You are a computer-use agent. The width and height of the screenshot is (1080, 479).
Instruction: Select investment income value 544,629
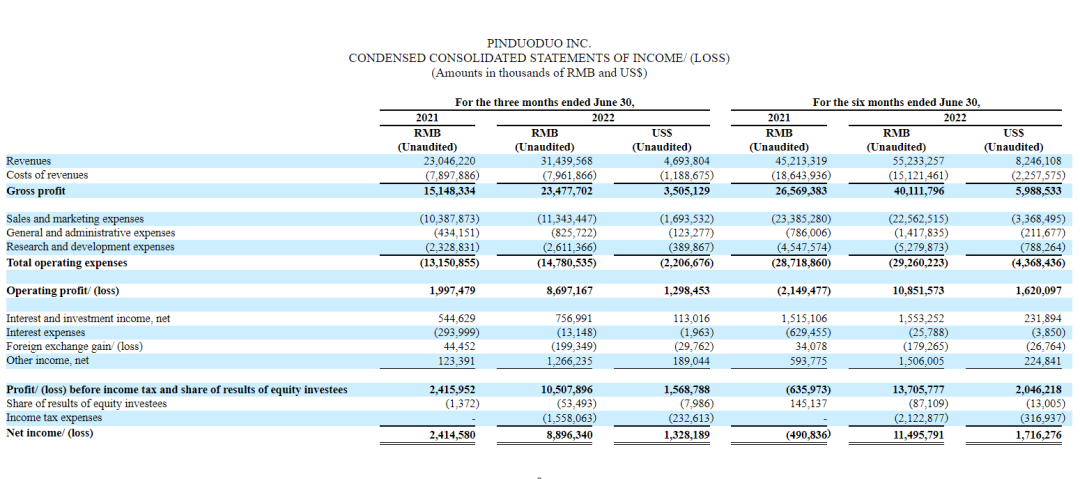457,319
